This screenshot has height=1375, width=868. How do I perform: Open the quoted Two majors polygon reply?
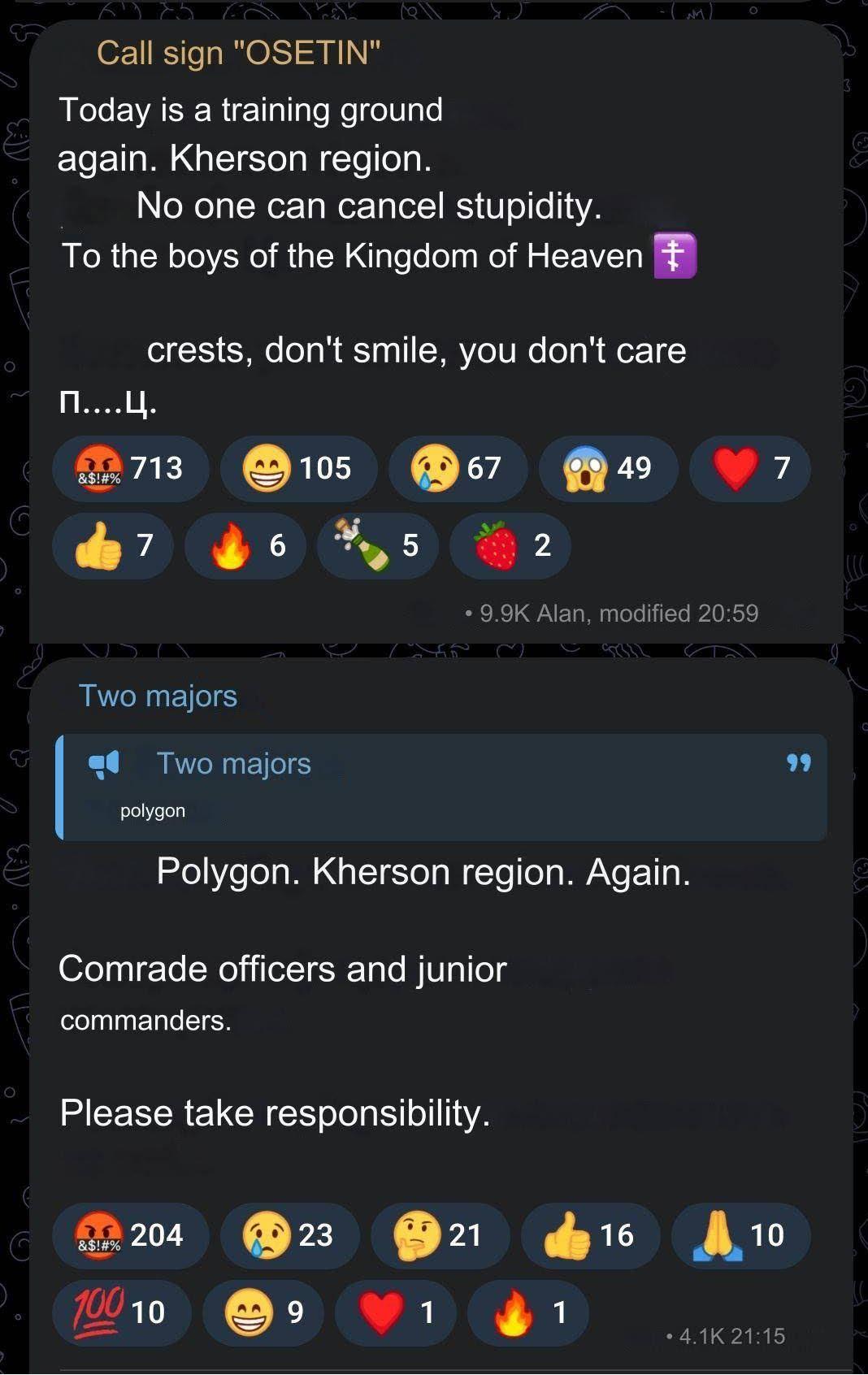click(441, 787)
